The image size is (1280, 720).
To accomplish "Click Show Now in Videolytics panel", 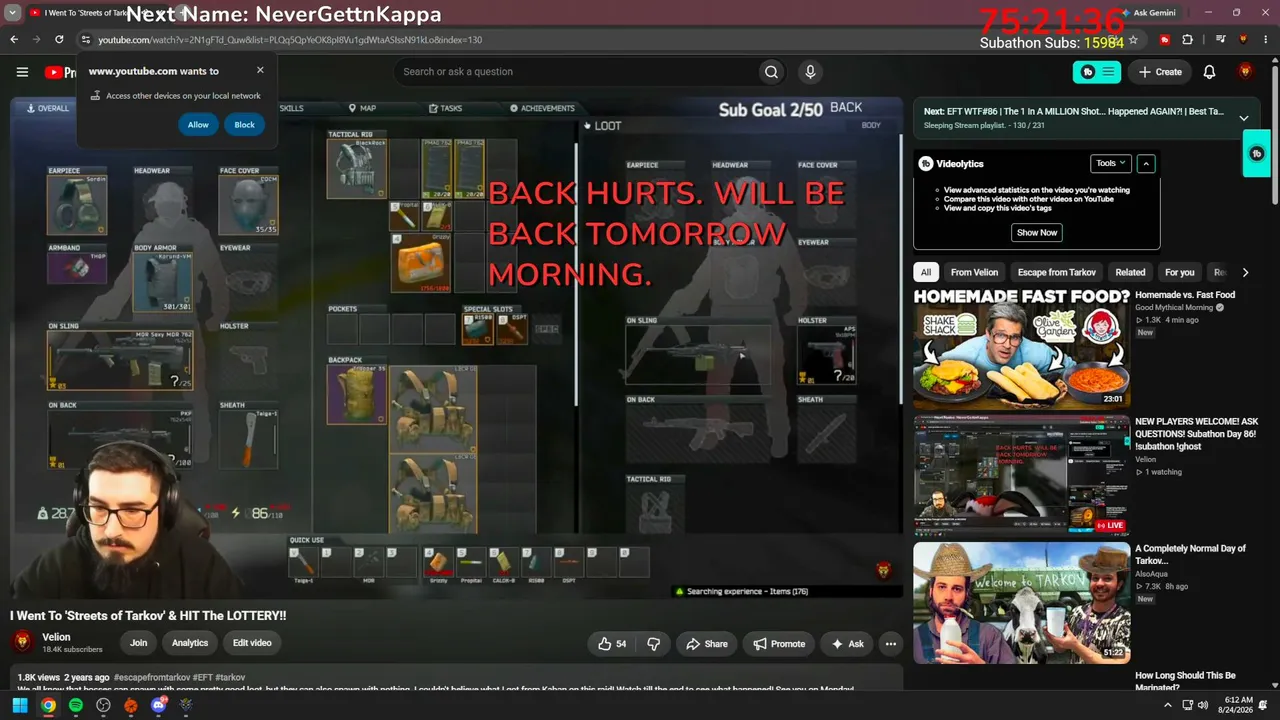I will (1037, 232).
